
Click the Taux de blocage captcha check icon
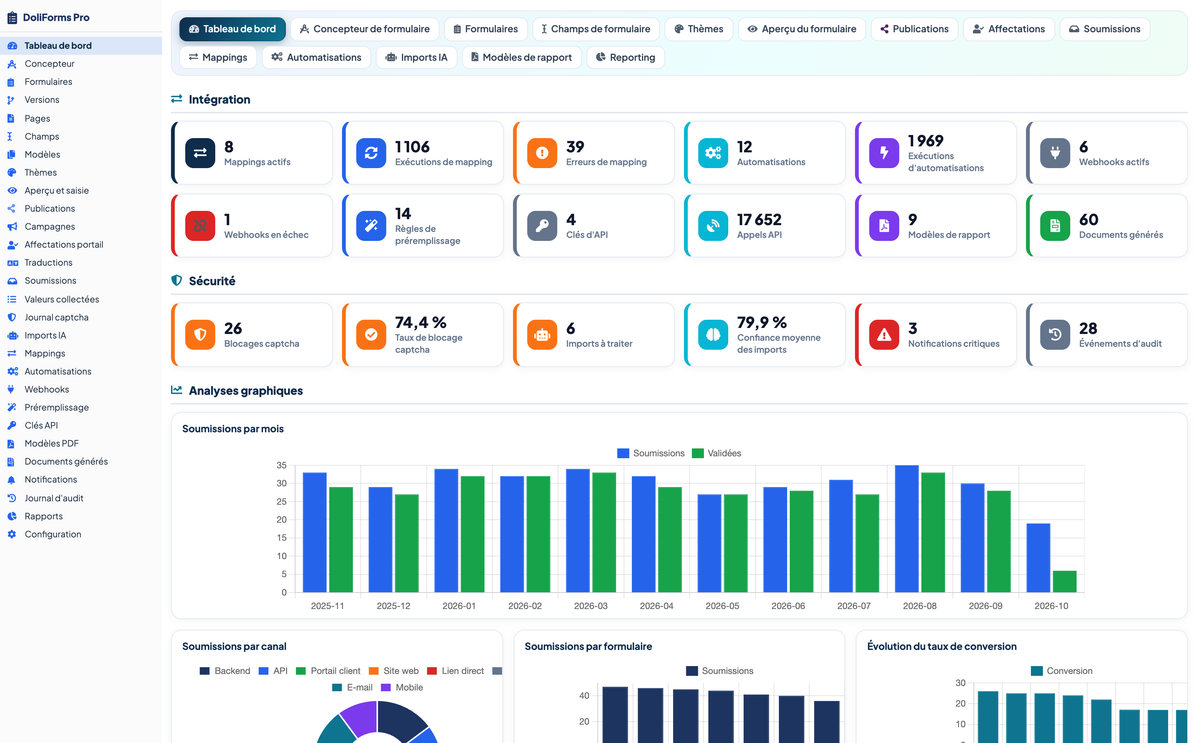(371, 335)
